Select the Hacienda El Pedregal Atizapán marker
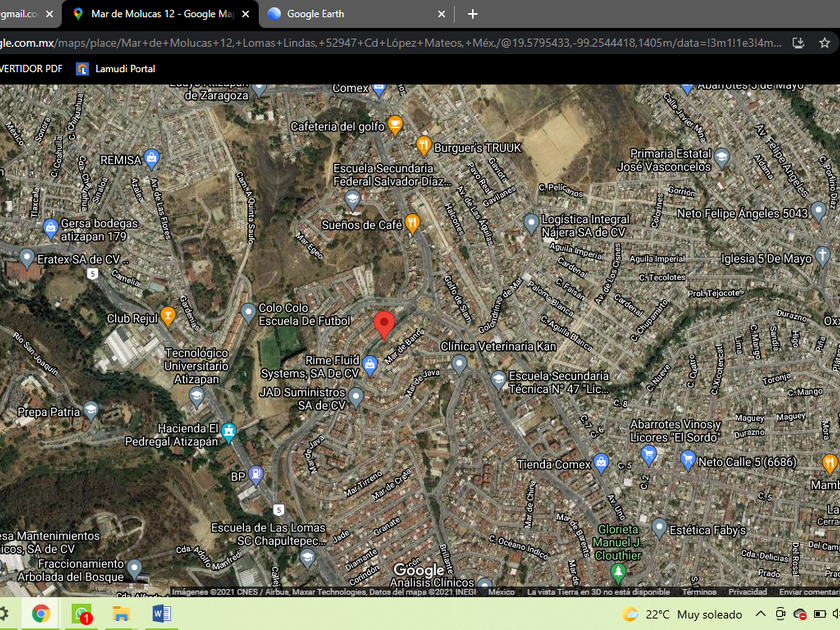840x630 pixels. (229, 433)
